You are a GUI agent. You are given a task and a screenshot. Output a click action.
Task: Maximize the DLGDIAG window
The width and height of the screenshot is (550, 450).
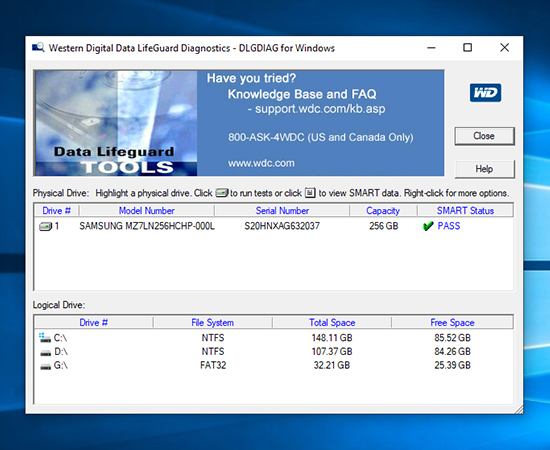pos(468,48)
